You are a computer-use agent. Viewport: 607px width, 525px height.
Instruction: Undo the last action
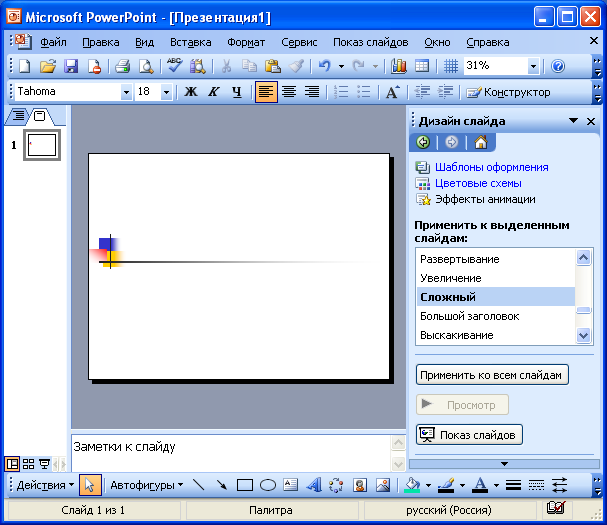324,66
